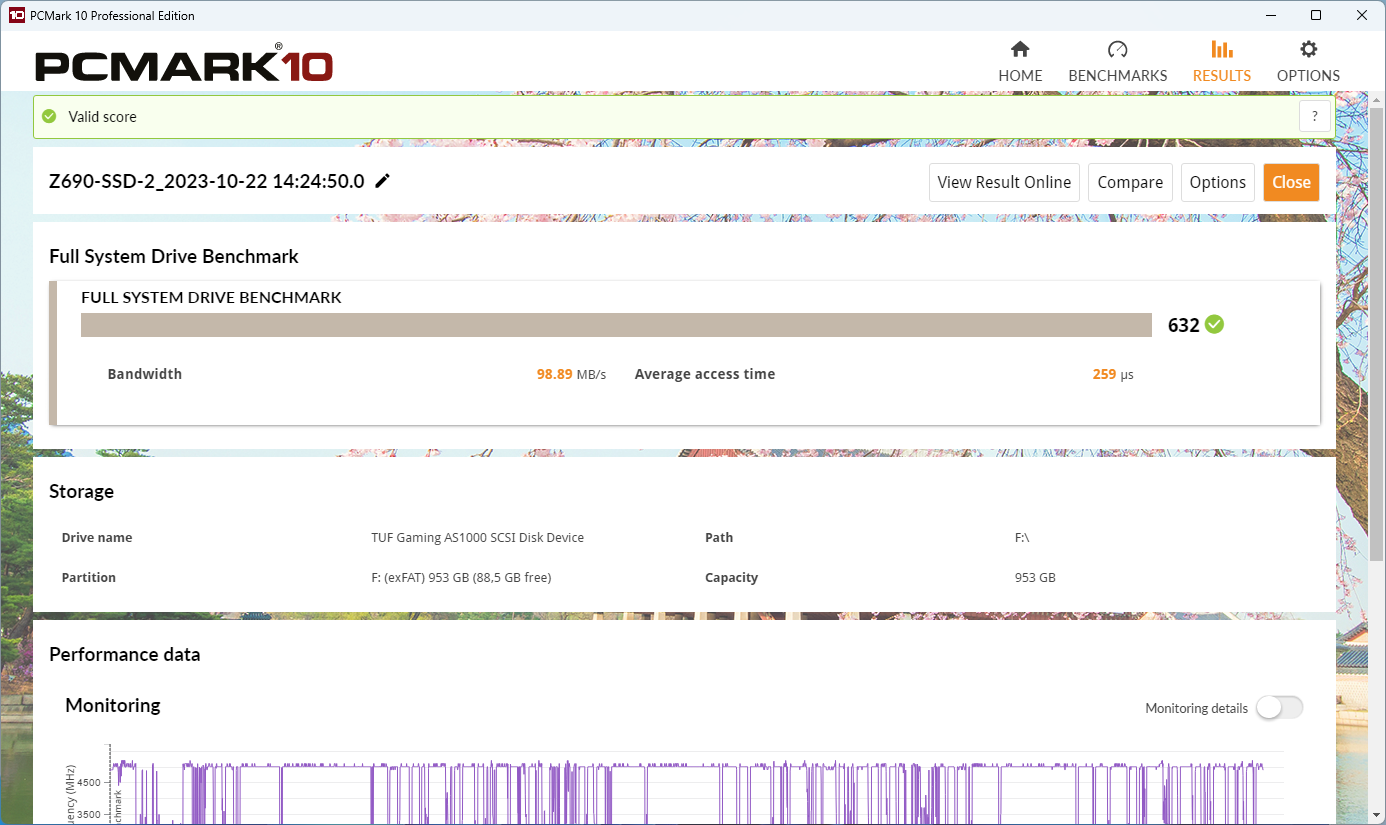Click the Compare button
The image size is (1386, 825).
(1130, 182)
